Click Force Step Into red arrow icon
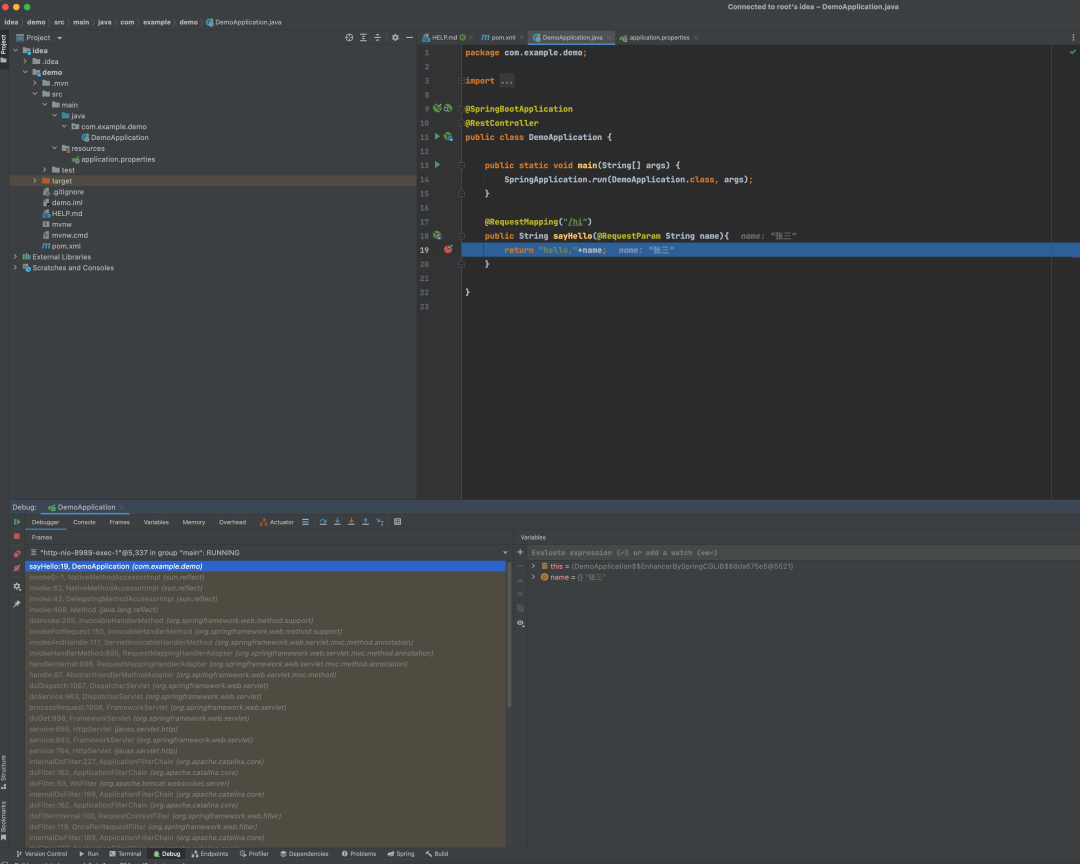This screenshot has width=1080, height=864. click(351, 522)
